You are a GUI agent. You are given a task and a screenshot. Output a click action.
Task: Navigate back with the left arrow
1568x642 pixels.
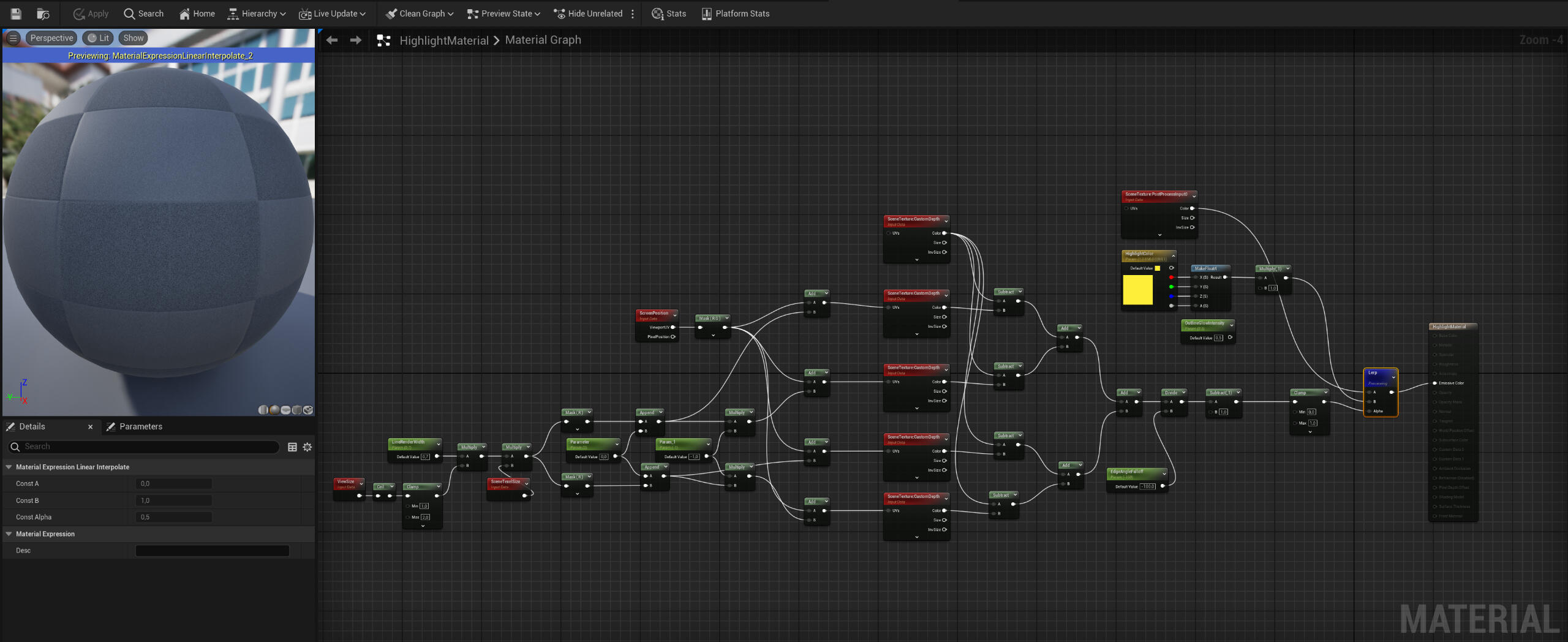coord(332,40)
